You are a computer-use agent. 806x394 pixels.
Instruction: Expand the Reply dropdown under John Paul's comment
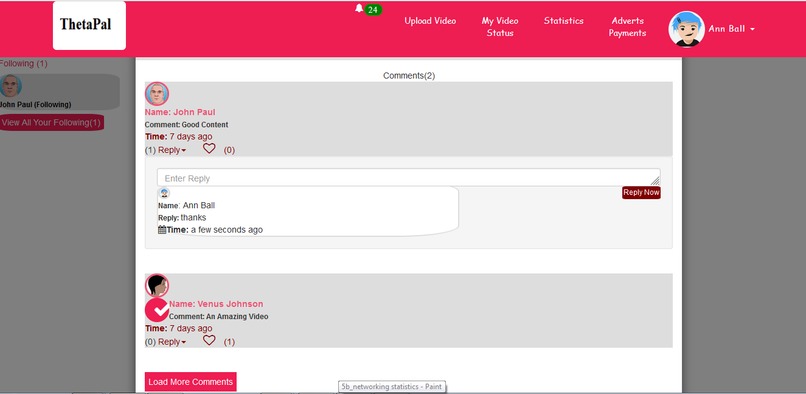point(172,150)
